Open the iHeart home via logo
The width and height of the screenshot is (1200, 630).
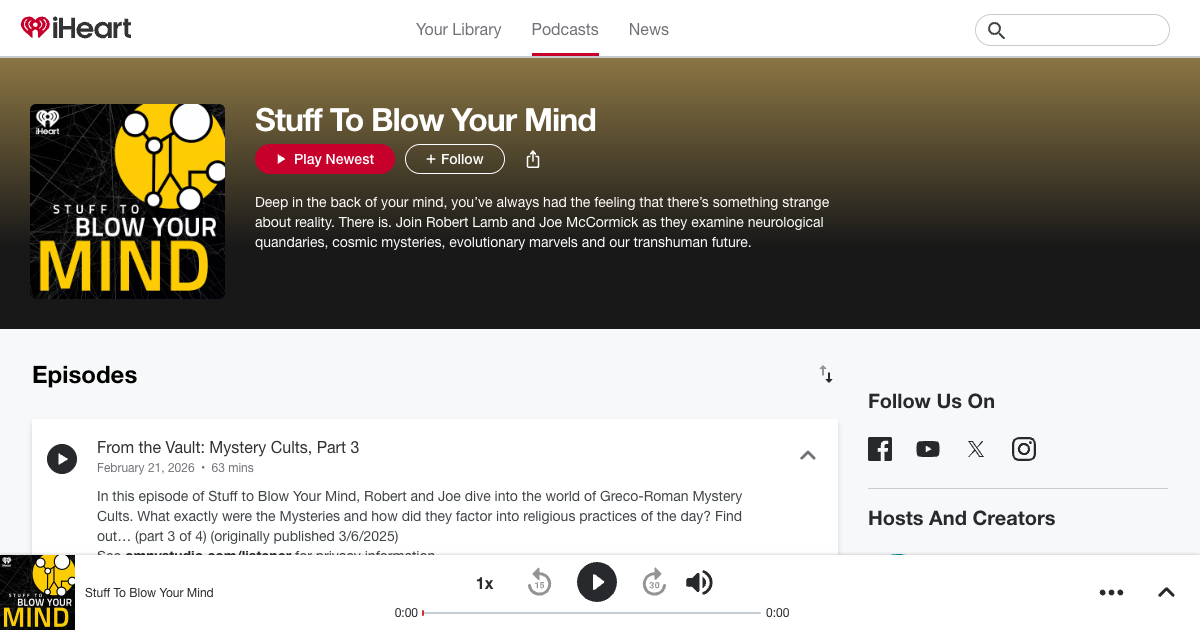point(76,28)
